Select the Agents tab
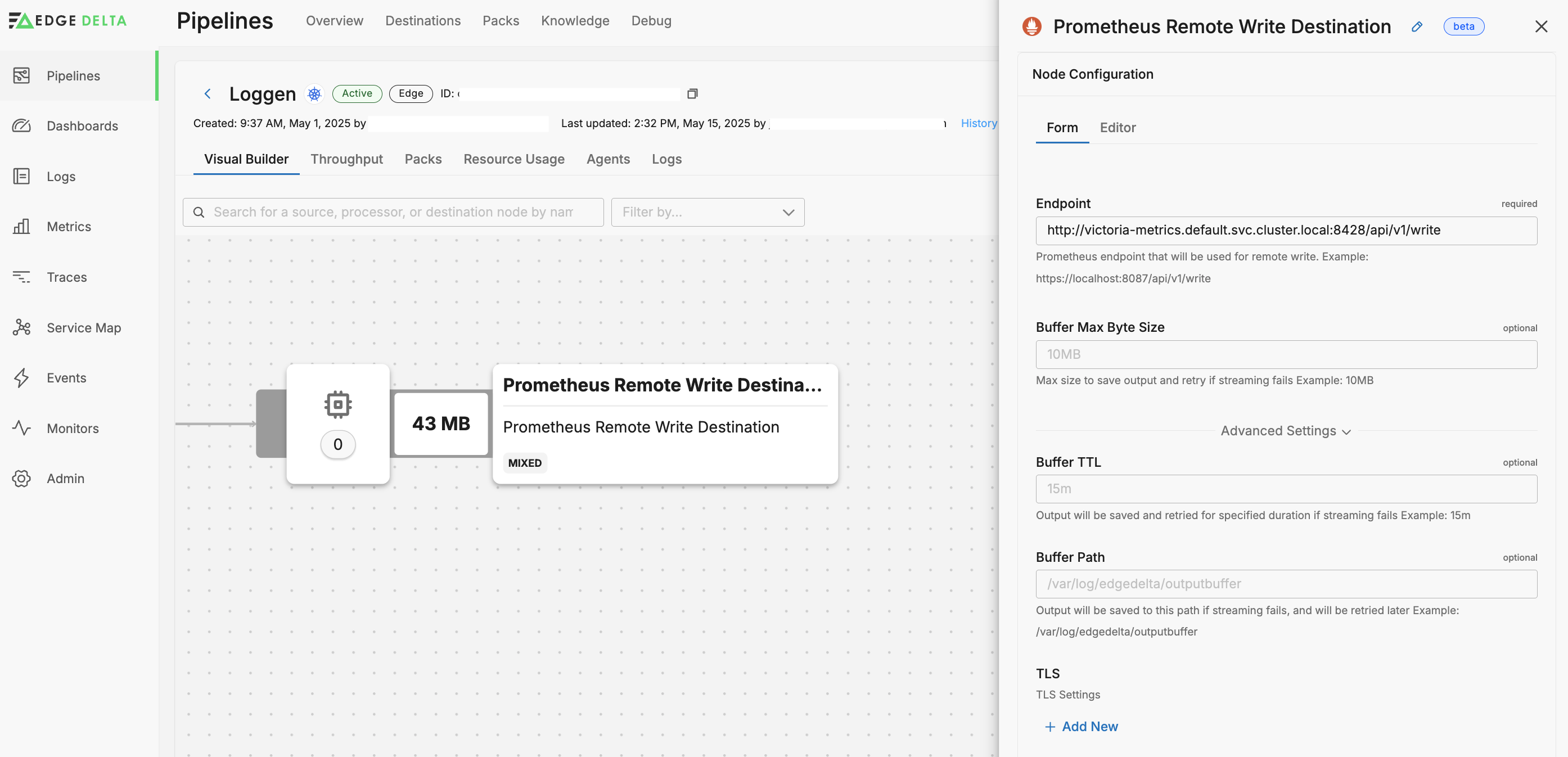This screenshot has height=757, width=1568. (x=608, y=159)
